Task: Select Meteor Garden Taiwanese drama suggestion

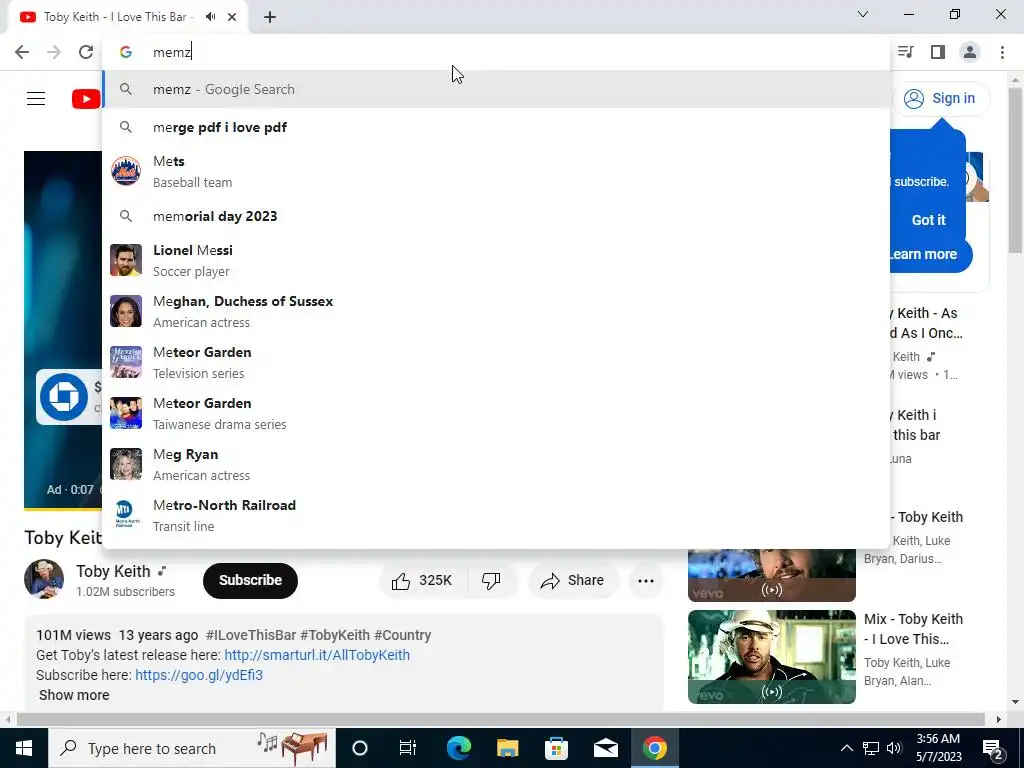Action: (496, 413)
